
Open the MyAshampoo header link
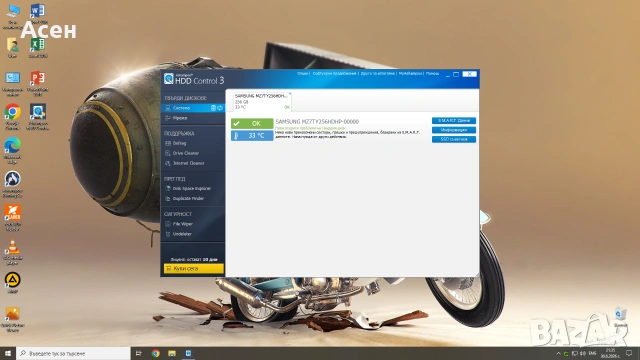410,73
